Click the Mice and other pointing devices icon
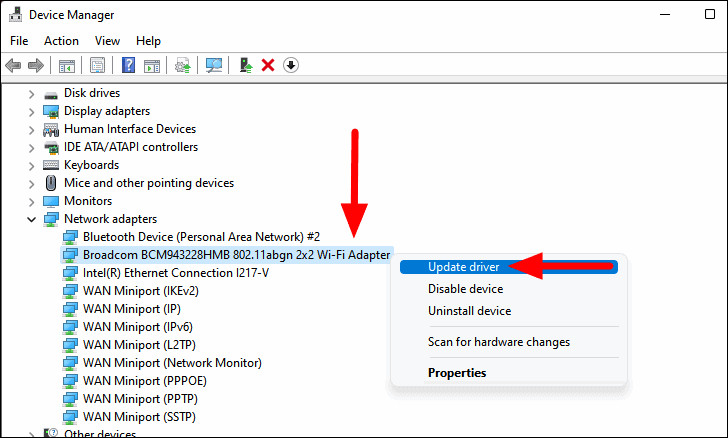The width and height of the screenshot is (728, 438). click(51, 183)
